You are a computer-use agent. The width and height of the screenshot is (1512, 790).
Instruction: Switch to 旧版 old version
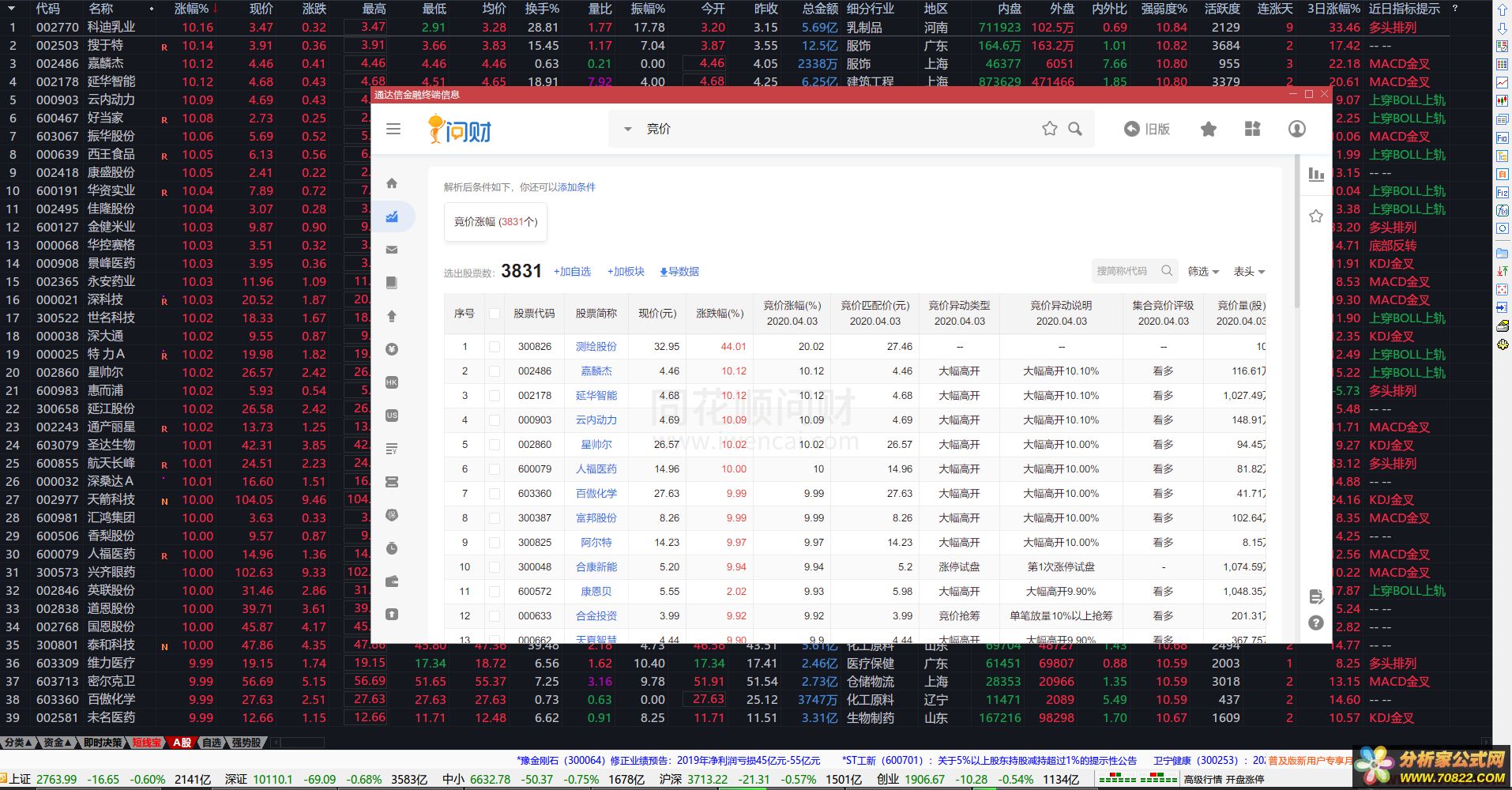coord(1147,129)
